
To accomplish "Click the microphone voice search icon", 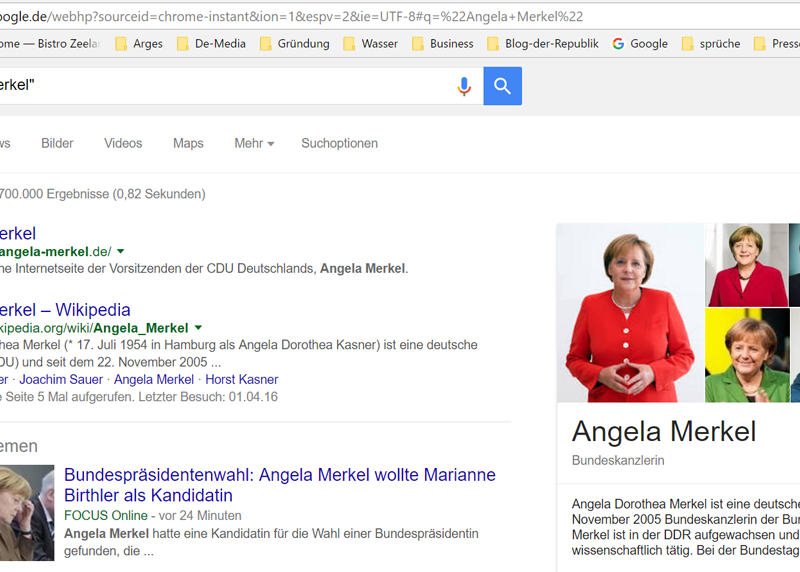I will (x=464, y=87).
